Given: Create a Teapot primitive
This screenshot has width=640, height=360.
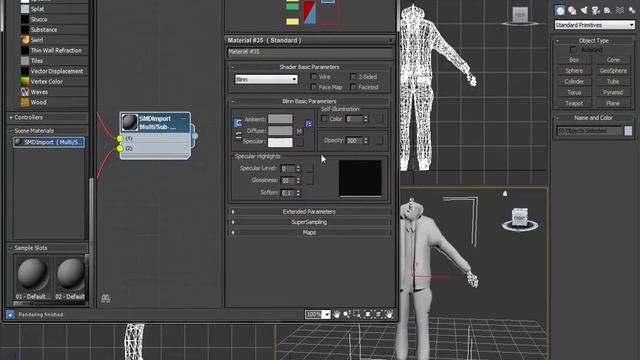Looking at the screenshot, I should [574, 103].
